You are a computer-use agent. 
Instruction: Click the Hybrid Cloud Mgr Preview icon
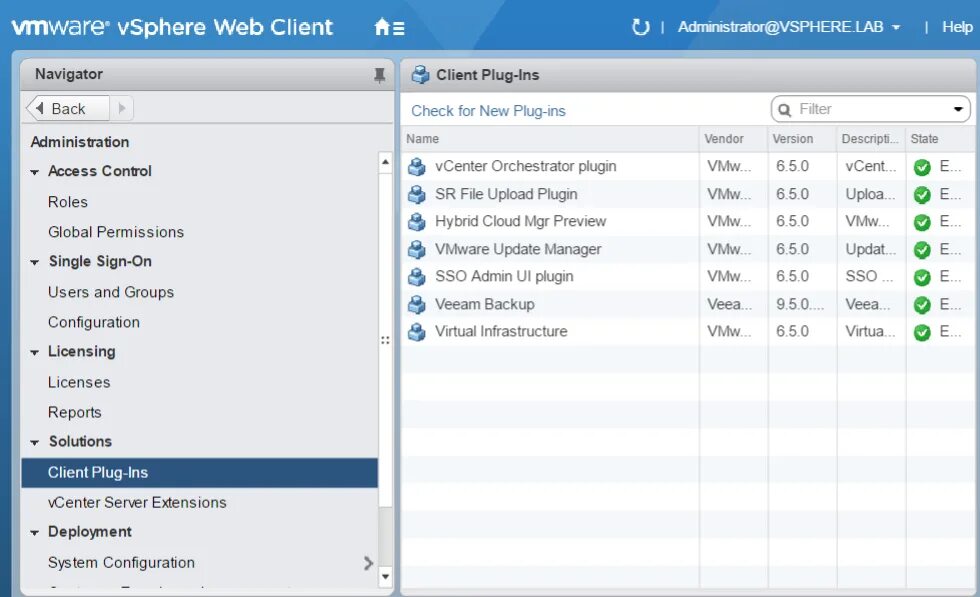[417, 221]
